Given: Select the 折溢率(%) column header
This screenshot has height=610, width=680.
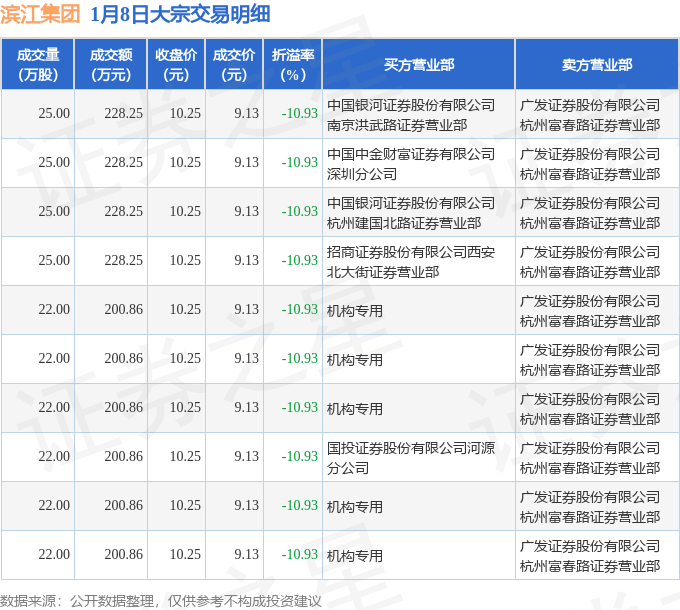Looking at the screenshot, I should point(293,65).
